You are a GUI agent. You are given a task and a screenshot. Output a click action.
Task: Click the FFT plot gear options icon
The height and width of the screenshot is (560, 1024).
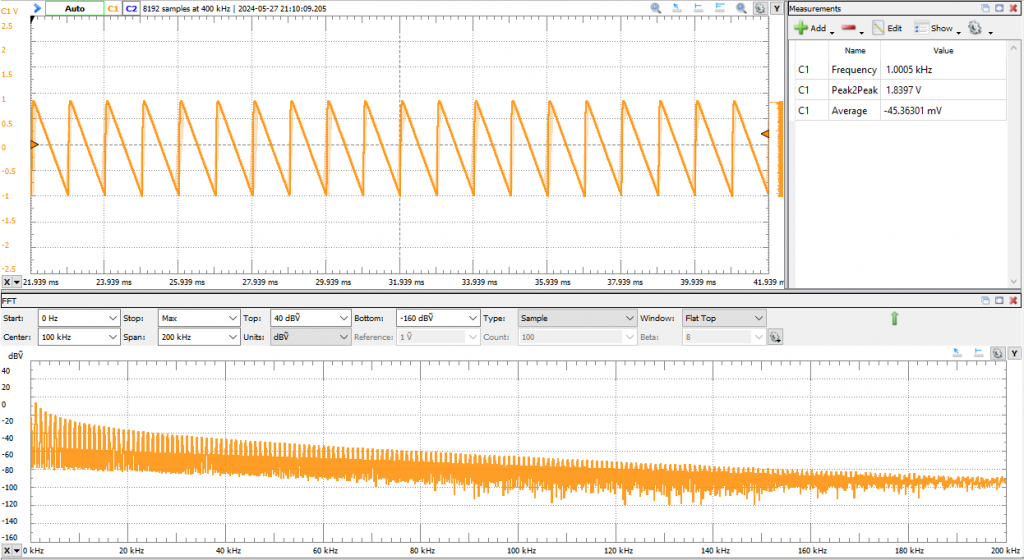click(997, 354)
